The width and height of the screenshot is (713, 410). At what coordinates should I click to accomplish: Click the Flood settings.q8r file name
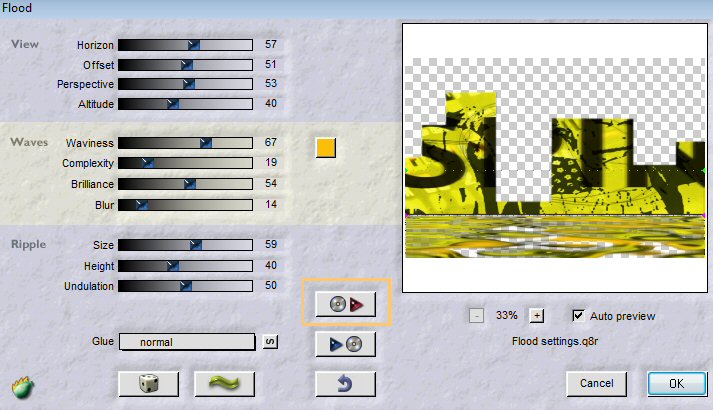point(555,341)
